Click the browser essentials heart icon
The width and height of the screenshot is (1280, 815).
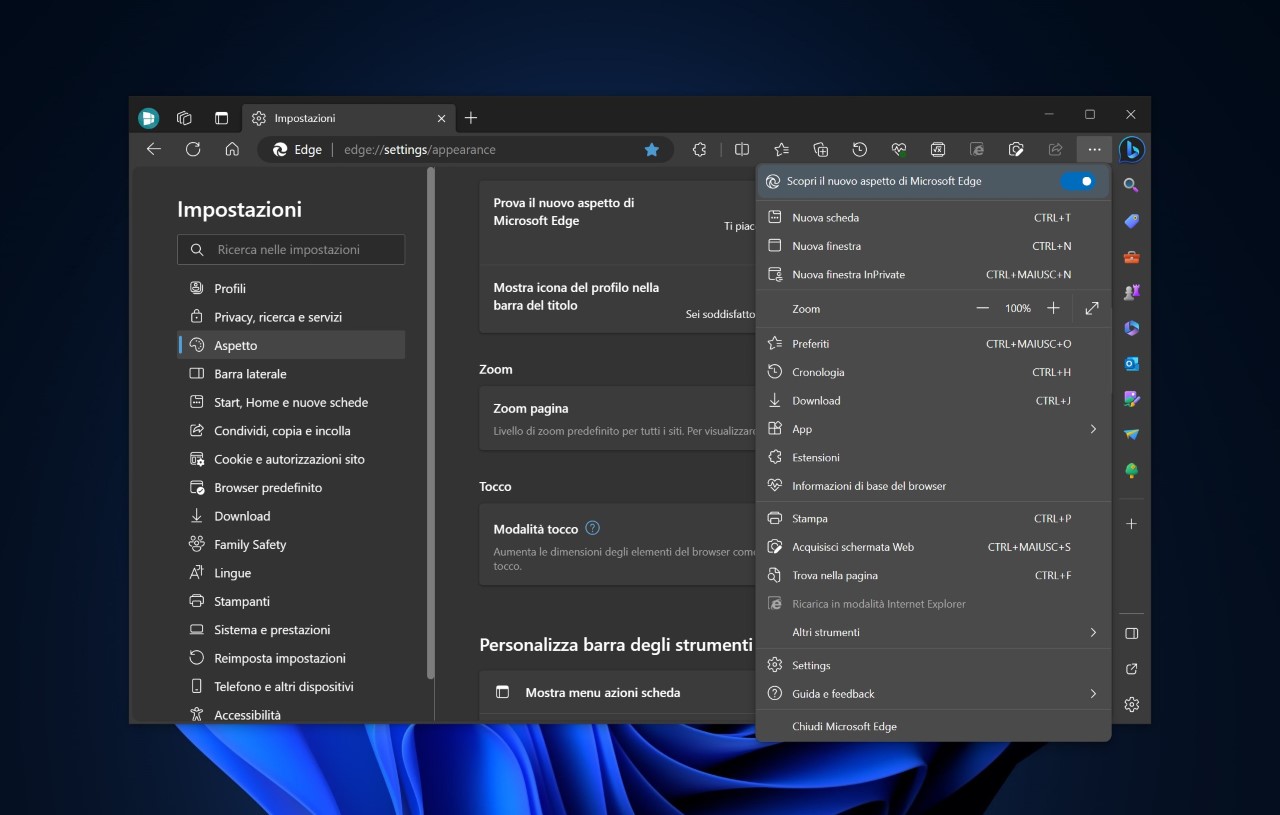[x=899, y=149]
